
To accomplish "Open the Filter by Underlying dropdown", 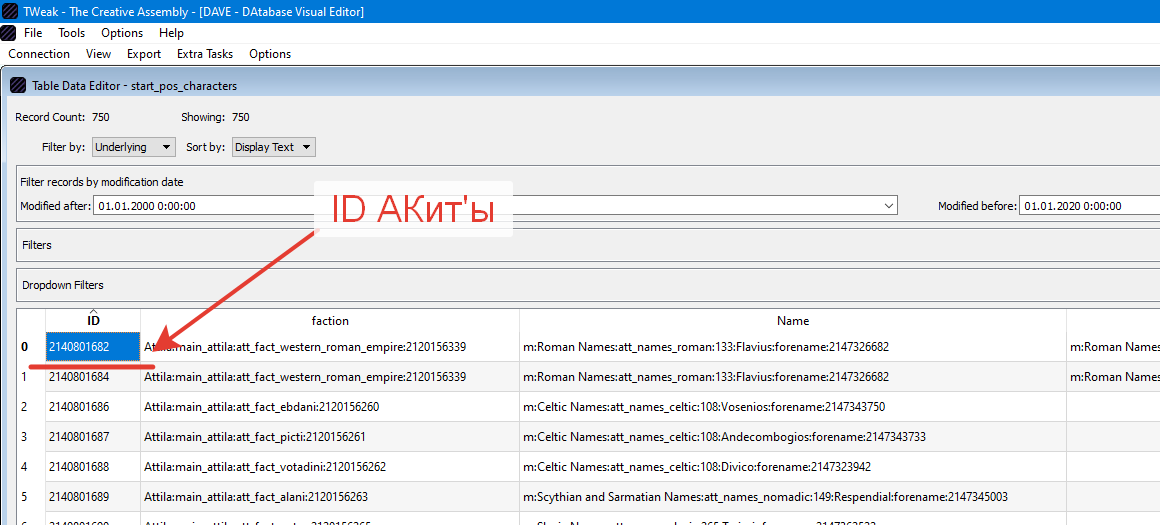I will tap(133, 147).
